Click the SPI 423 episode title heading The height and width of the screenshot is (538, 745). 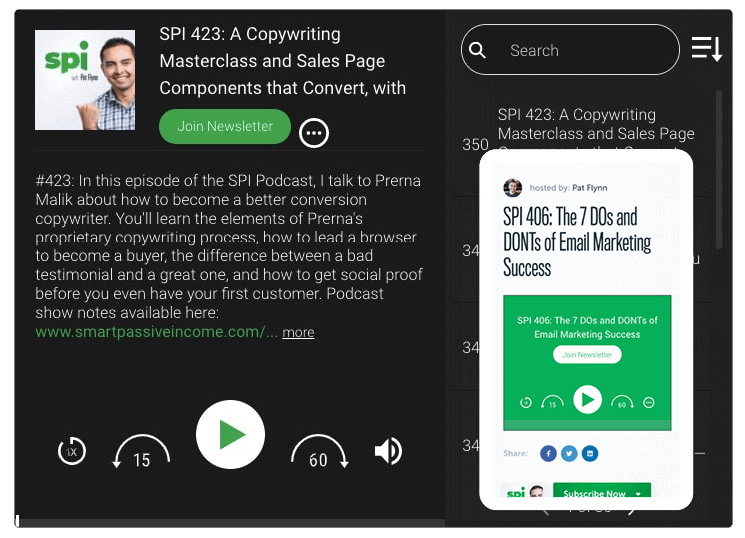(283, 61)
